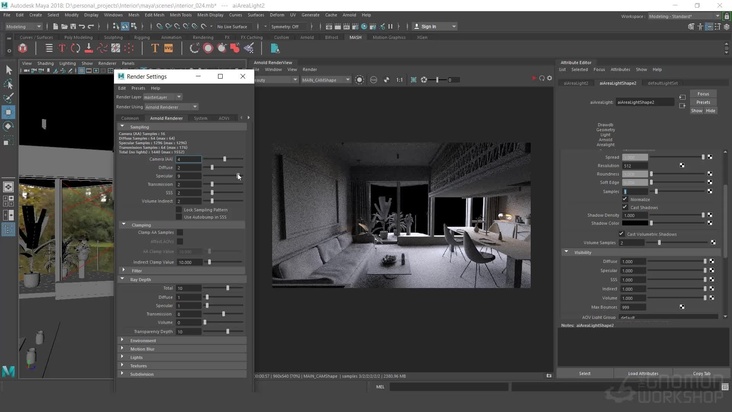Click the 1:1 zoom icon in Arnold RenderView
Viewport: 732px width, 412px height.
400,80
